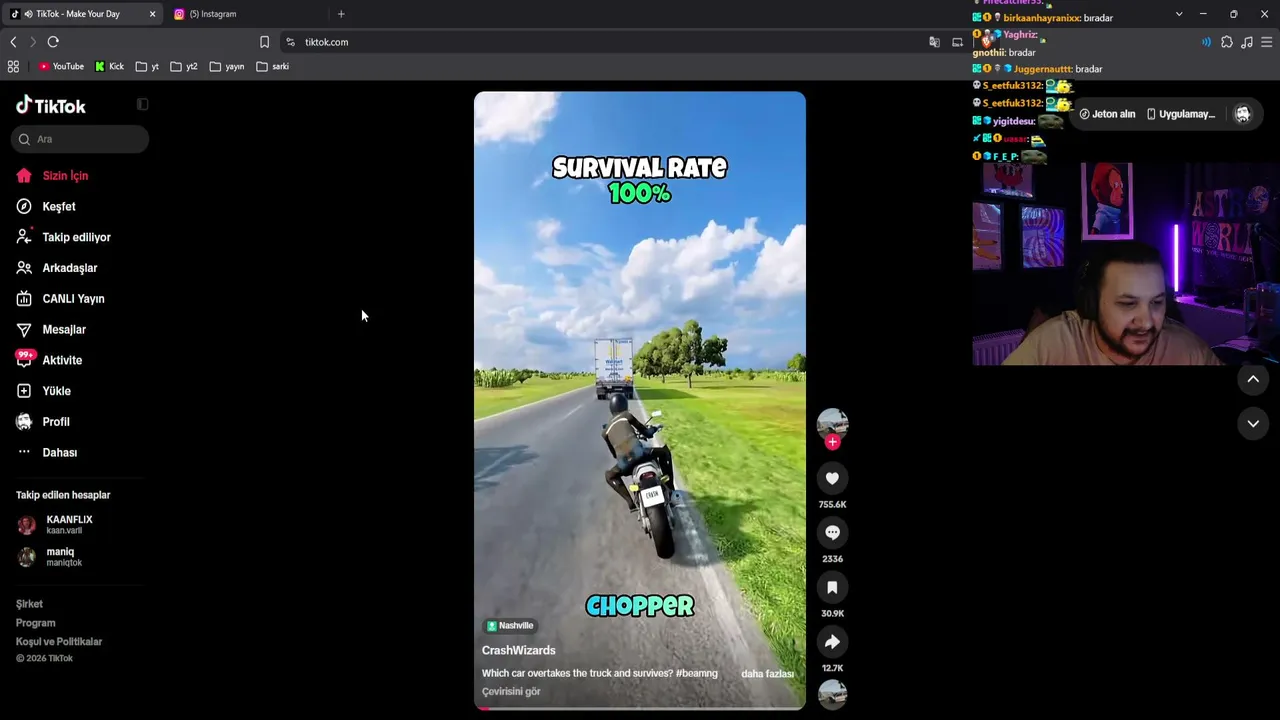Open the Nashville location tag
1280x720 pixels.
(510, 626)
